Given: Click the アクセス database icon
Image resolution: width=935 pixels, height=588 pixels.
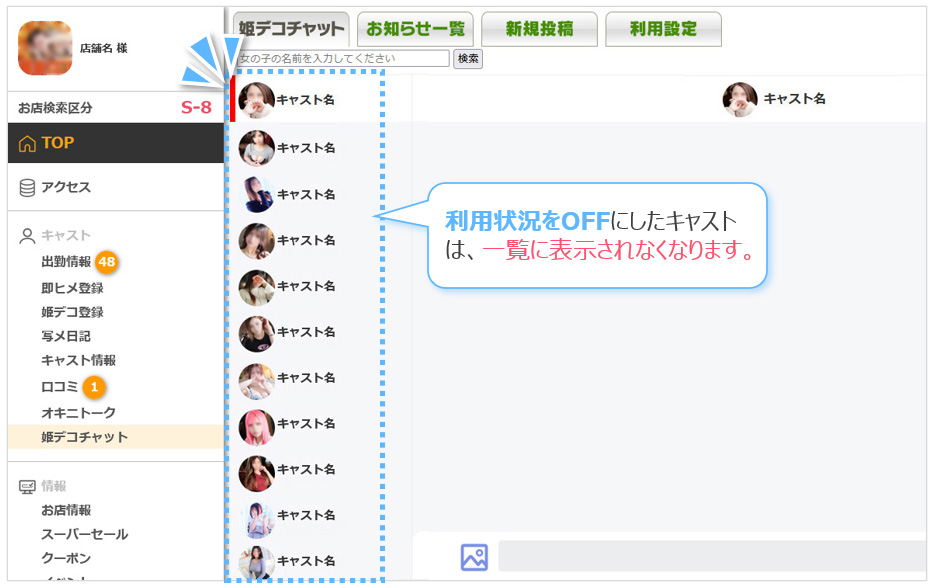Looking at the screenshot, I should point(27,187).
